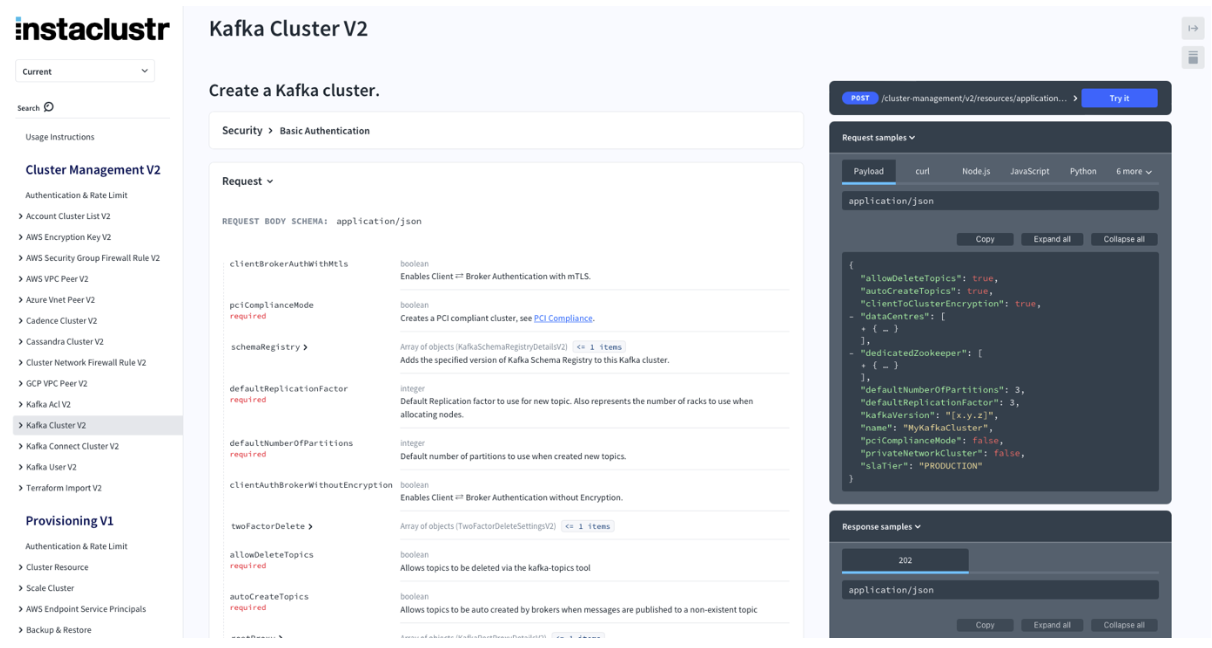Click the arrow next to POST endpoint path
Screen dimensions: 1212x648
[x=1074, y=98]
